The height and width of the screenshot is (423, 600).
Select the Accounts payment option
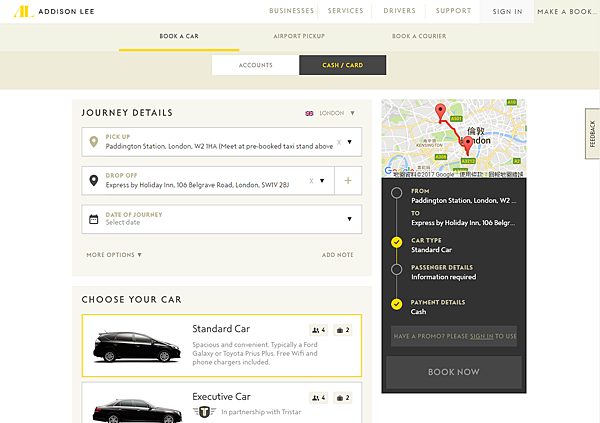point(256,65)
